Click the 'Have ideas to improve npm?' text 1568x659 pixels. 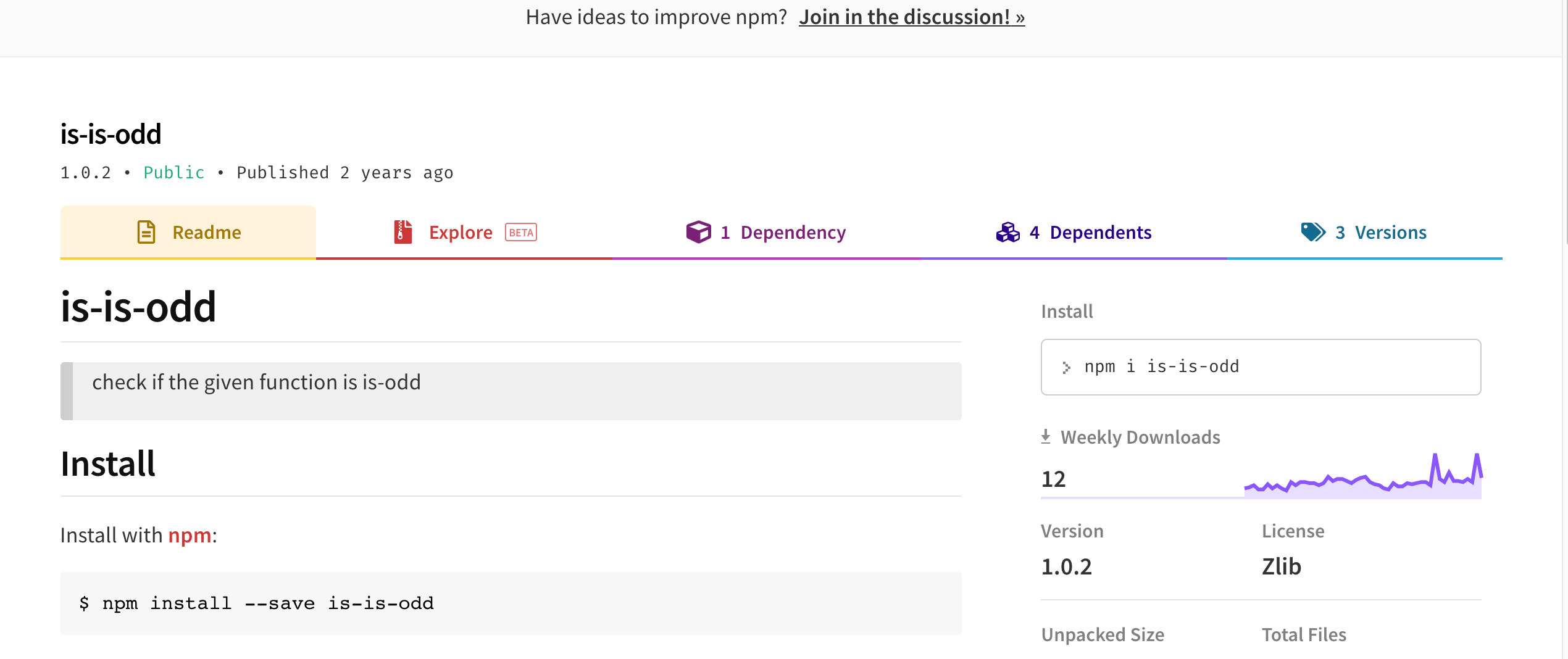coord(656,17)
